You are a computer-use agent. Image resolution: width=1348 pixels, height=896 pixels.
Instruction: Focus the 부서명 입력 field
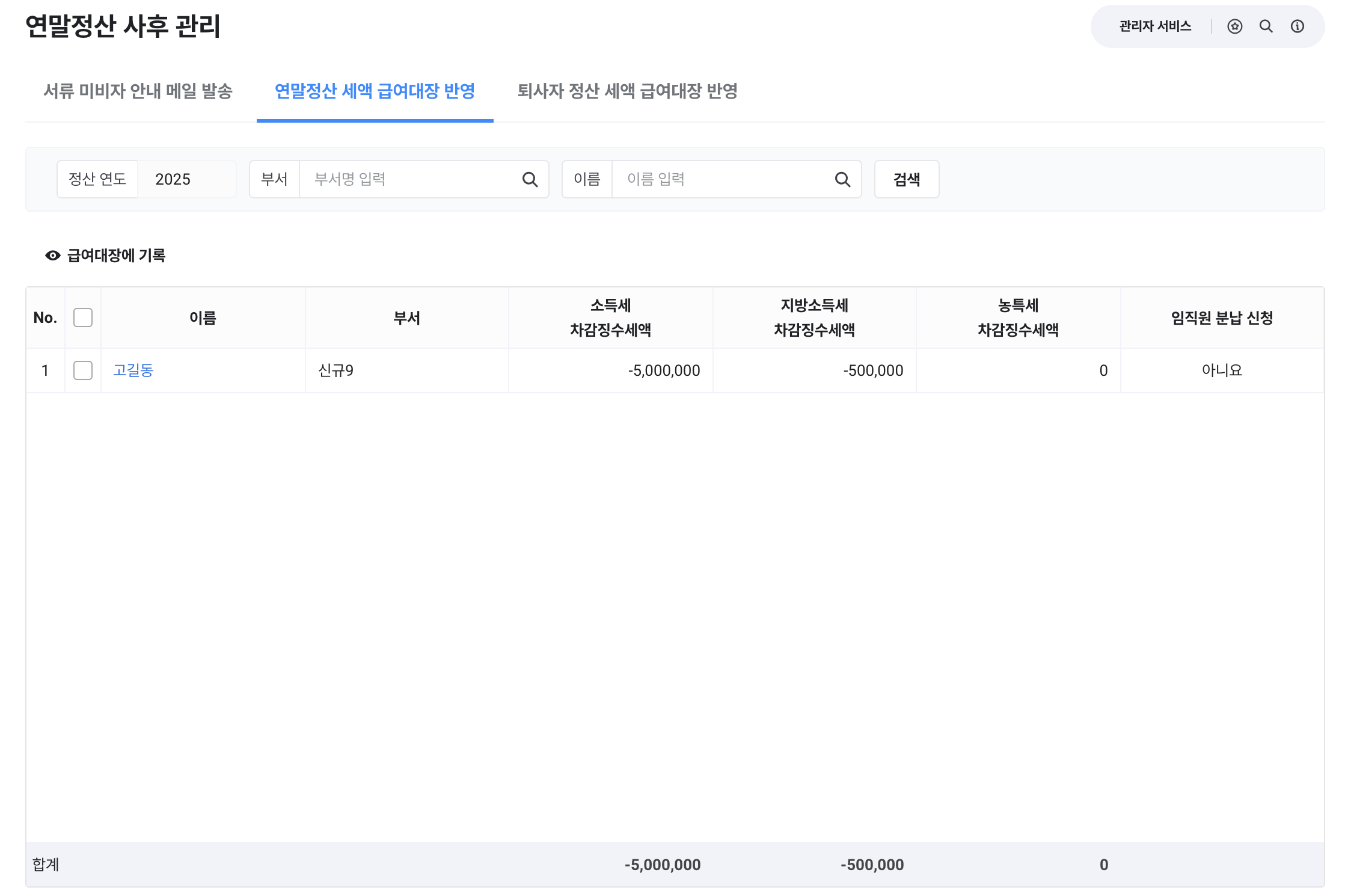(x=409, y=179)
